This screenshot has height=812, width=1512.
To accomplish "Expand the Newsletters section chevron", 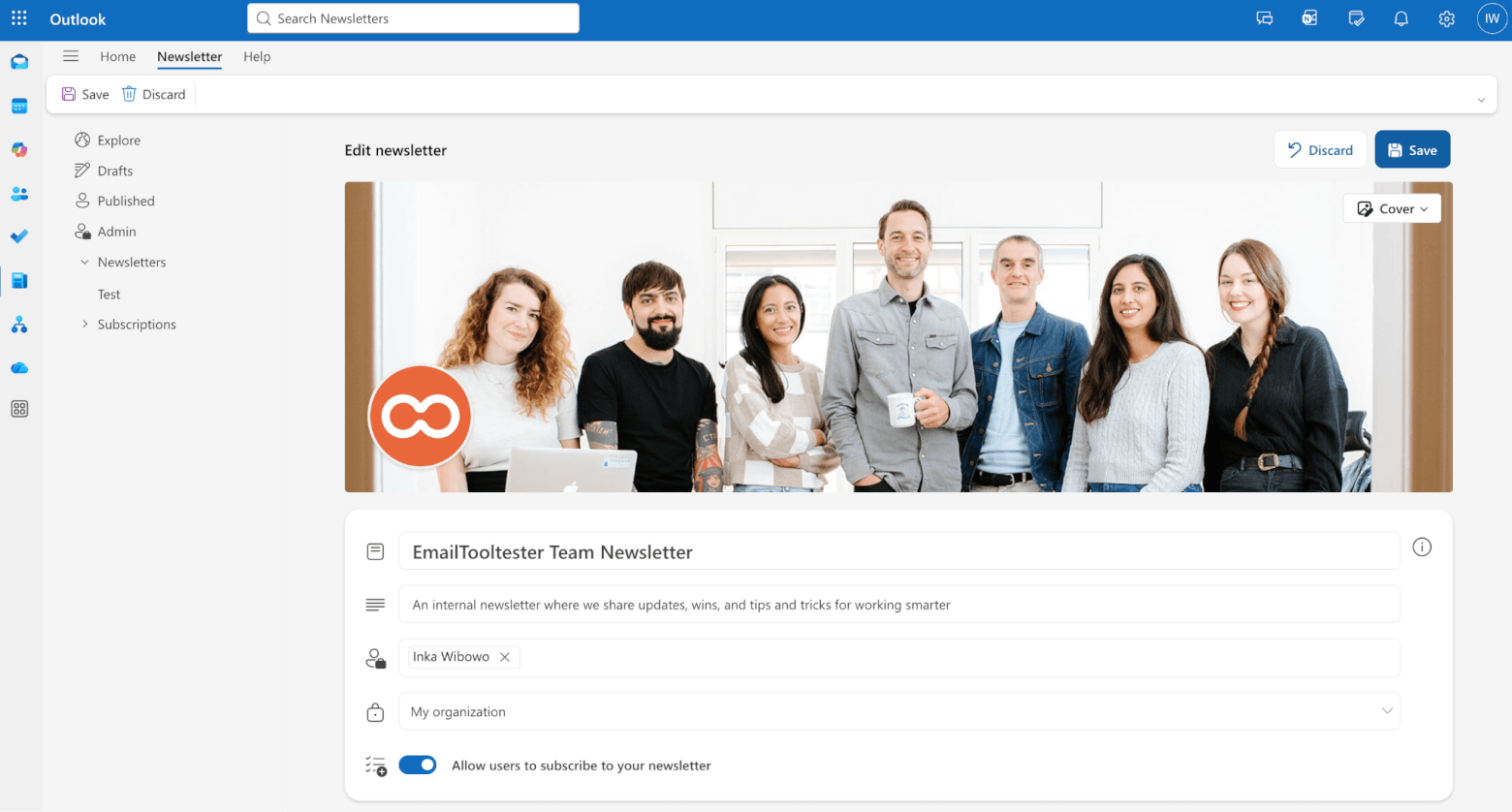I will point(84,262).
